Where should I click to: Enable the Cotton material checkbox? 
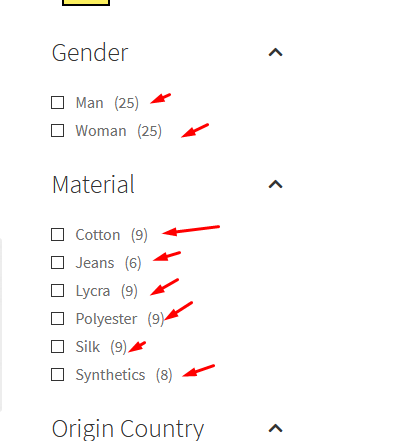[58, 235]
